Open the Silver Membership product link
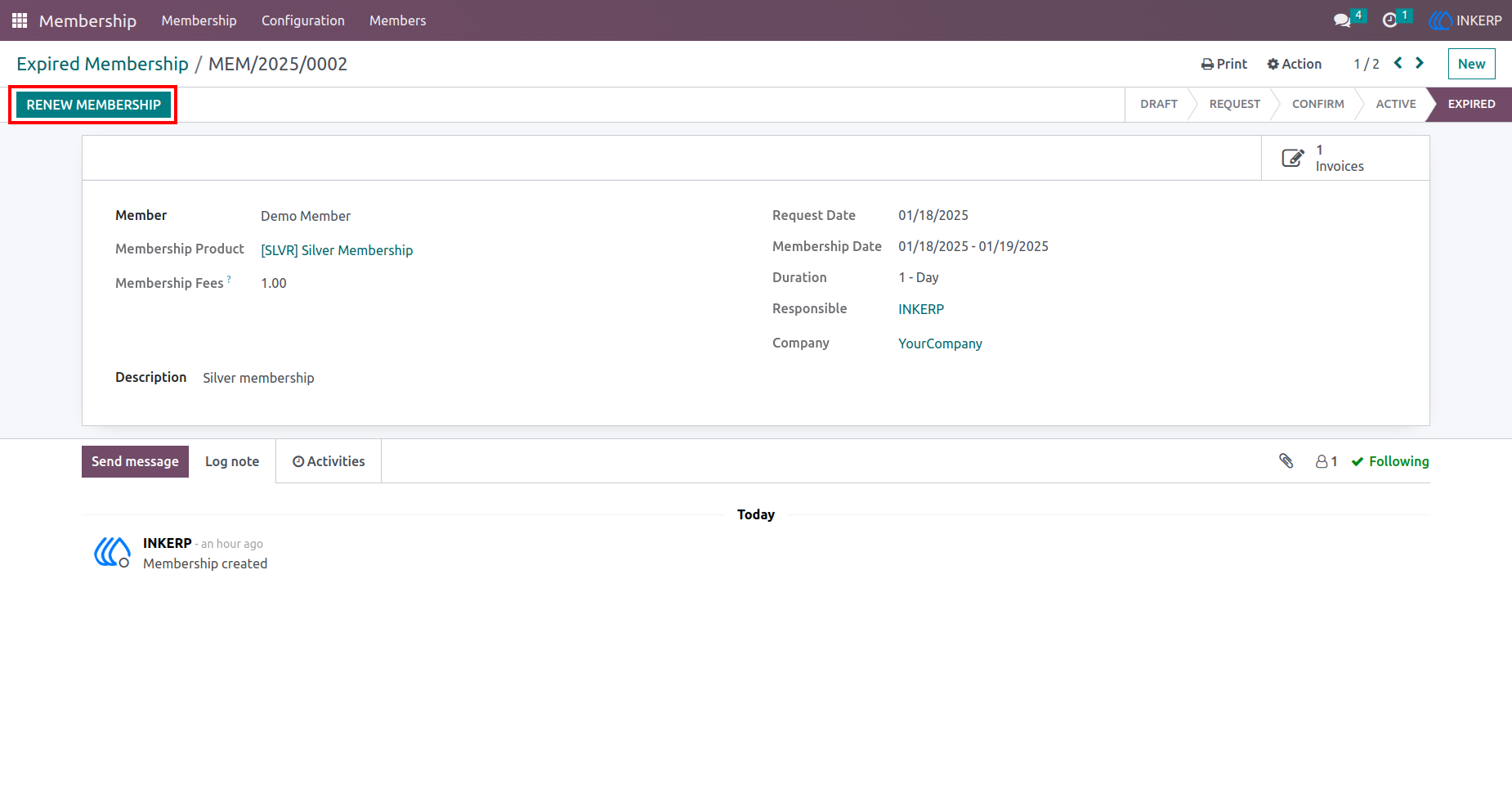Image resolution: width=1512 pixels, height=790 pixels. (x=337, y=250)
